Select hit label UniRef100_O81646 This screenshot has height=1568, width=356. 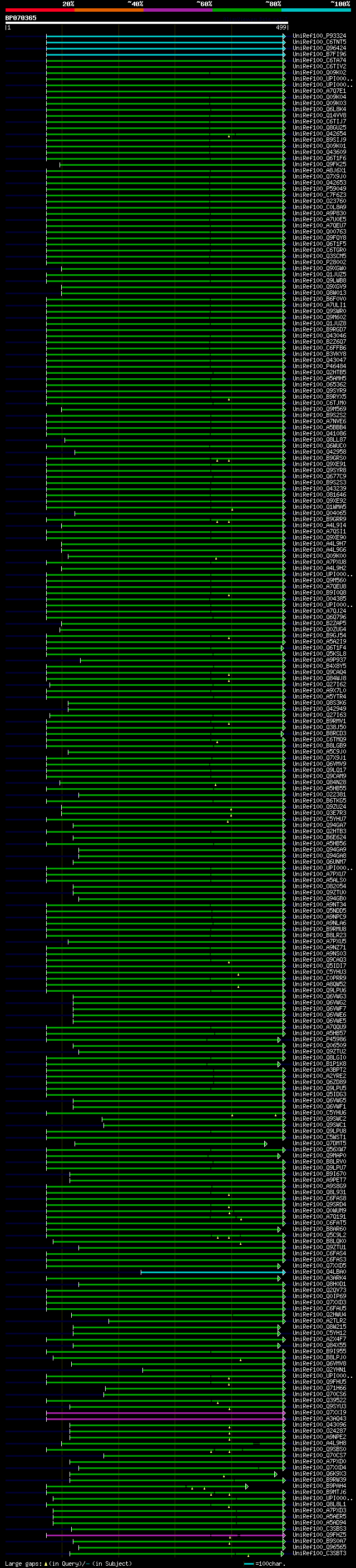(x=319, y=495)
